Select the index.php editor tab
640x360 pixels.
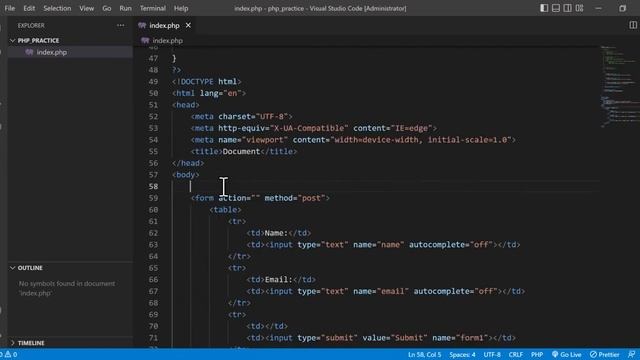point(164,25)
